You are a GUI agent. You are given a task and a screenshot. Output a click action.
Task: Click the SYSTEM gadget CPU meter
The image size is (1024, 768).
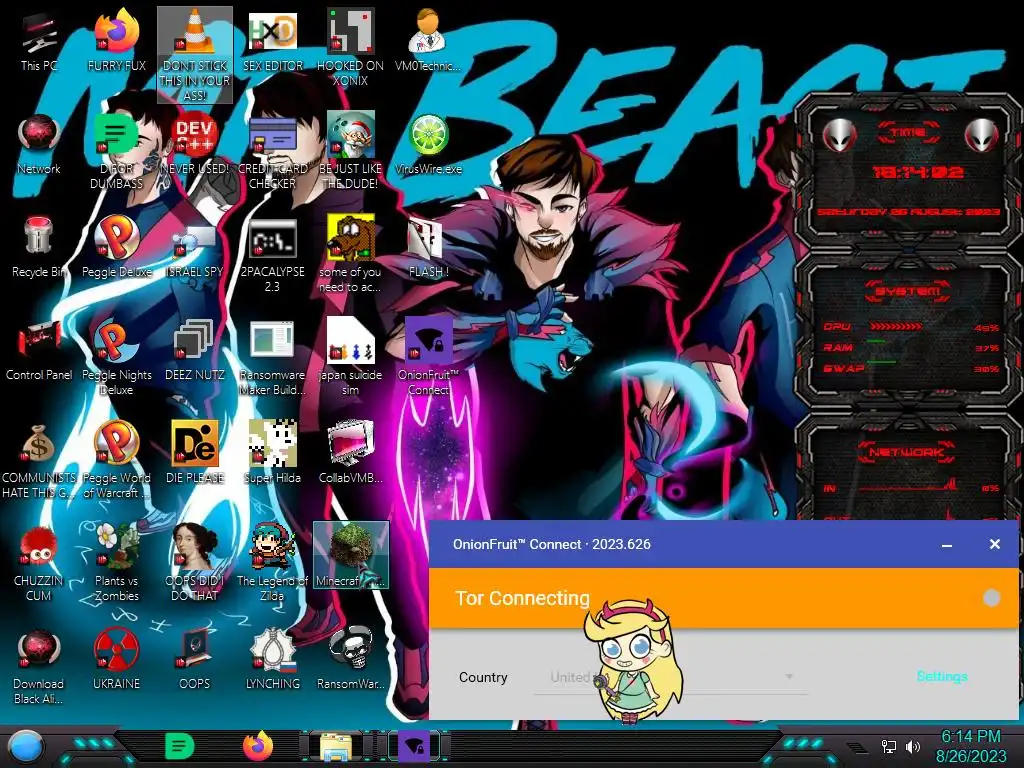coord(911,327)
